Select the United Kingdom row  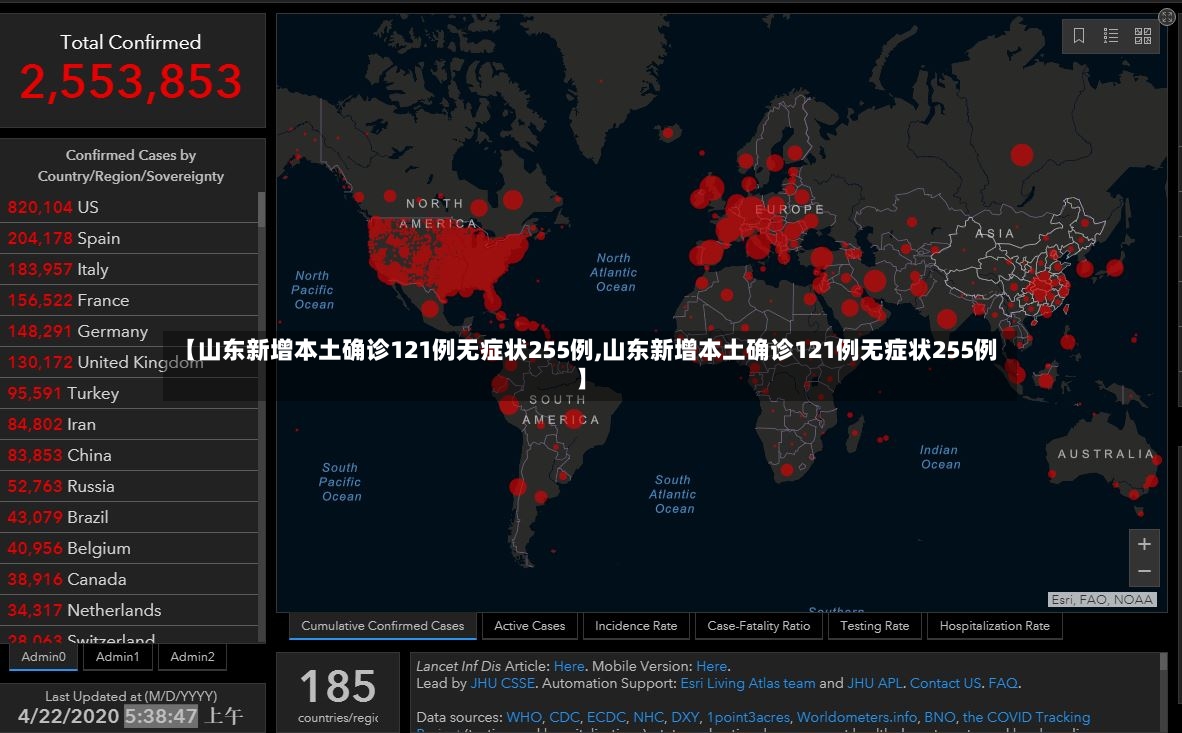[x=129, y=361]
